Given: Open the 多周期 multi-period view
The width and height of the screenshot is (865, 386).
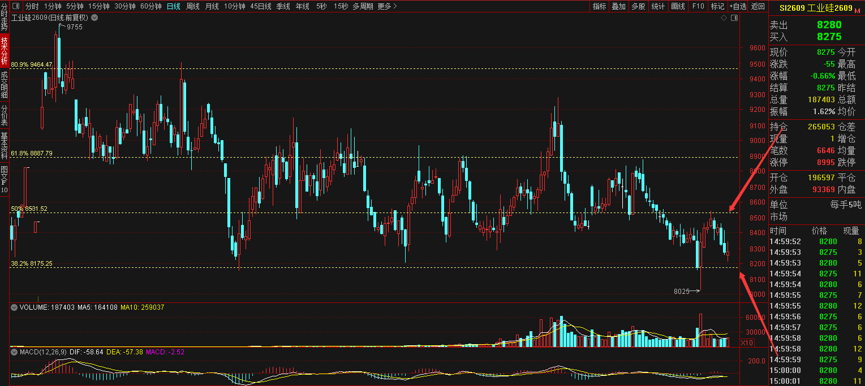Looking at the screenshot, I should 363,7.
